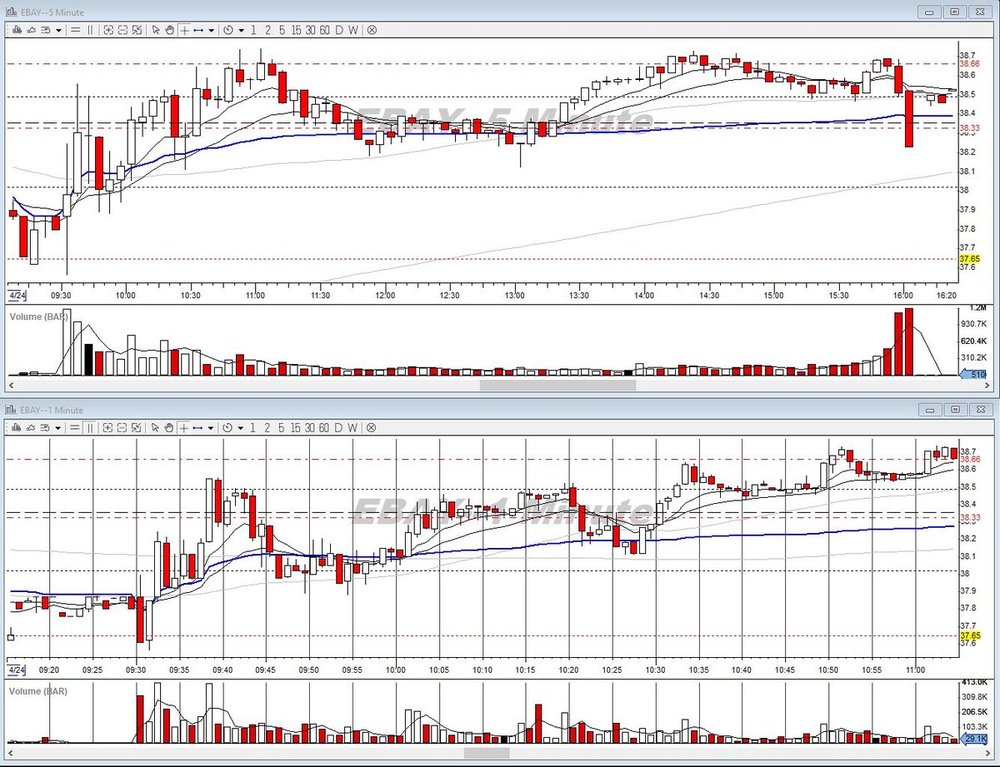Click the chart settings list icon in 5 Minute toolbar
Image resolution: width=1000 pixels, height=767 pixels.
tap(45, 30)
